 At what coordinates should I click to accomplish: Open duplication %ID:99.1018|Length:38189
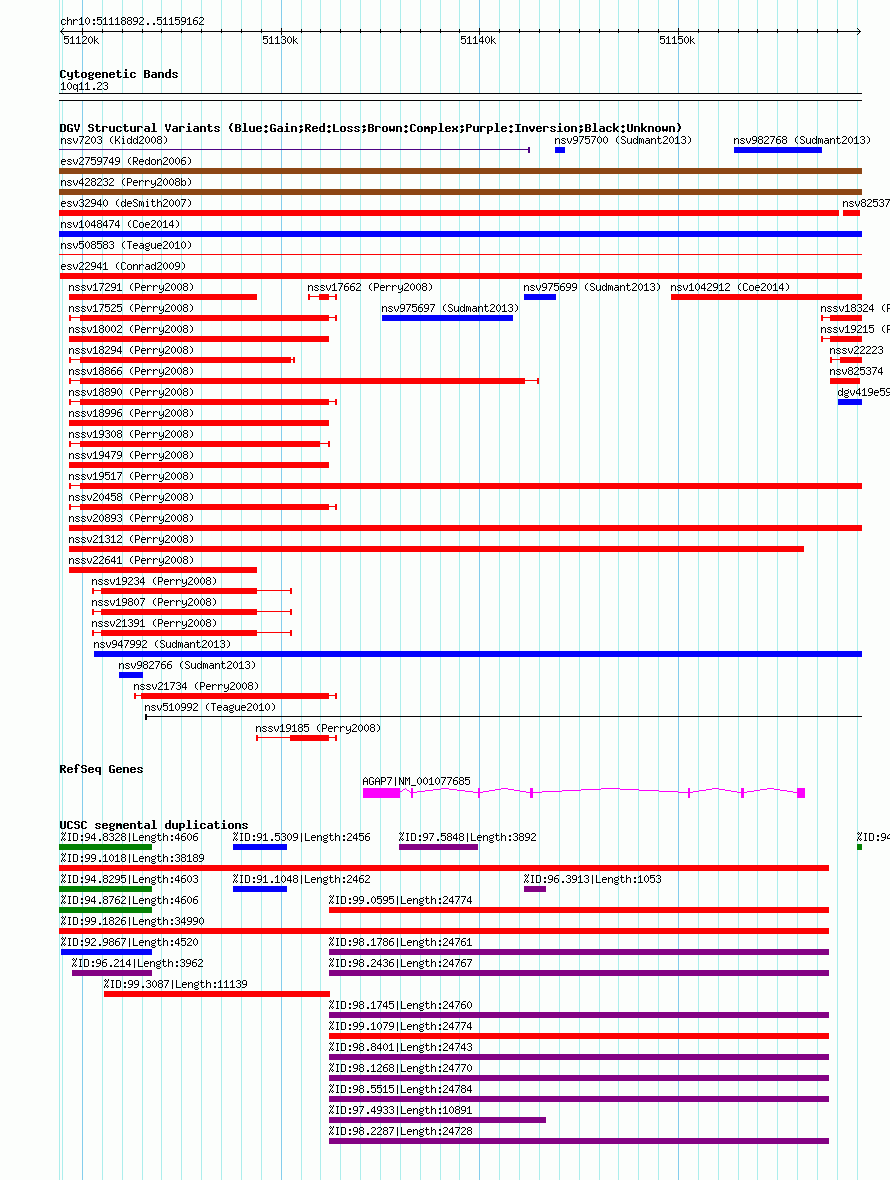[x=445, y=869]
